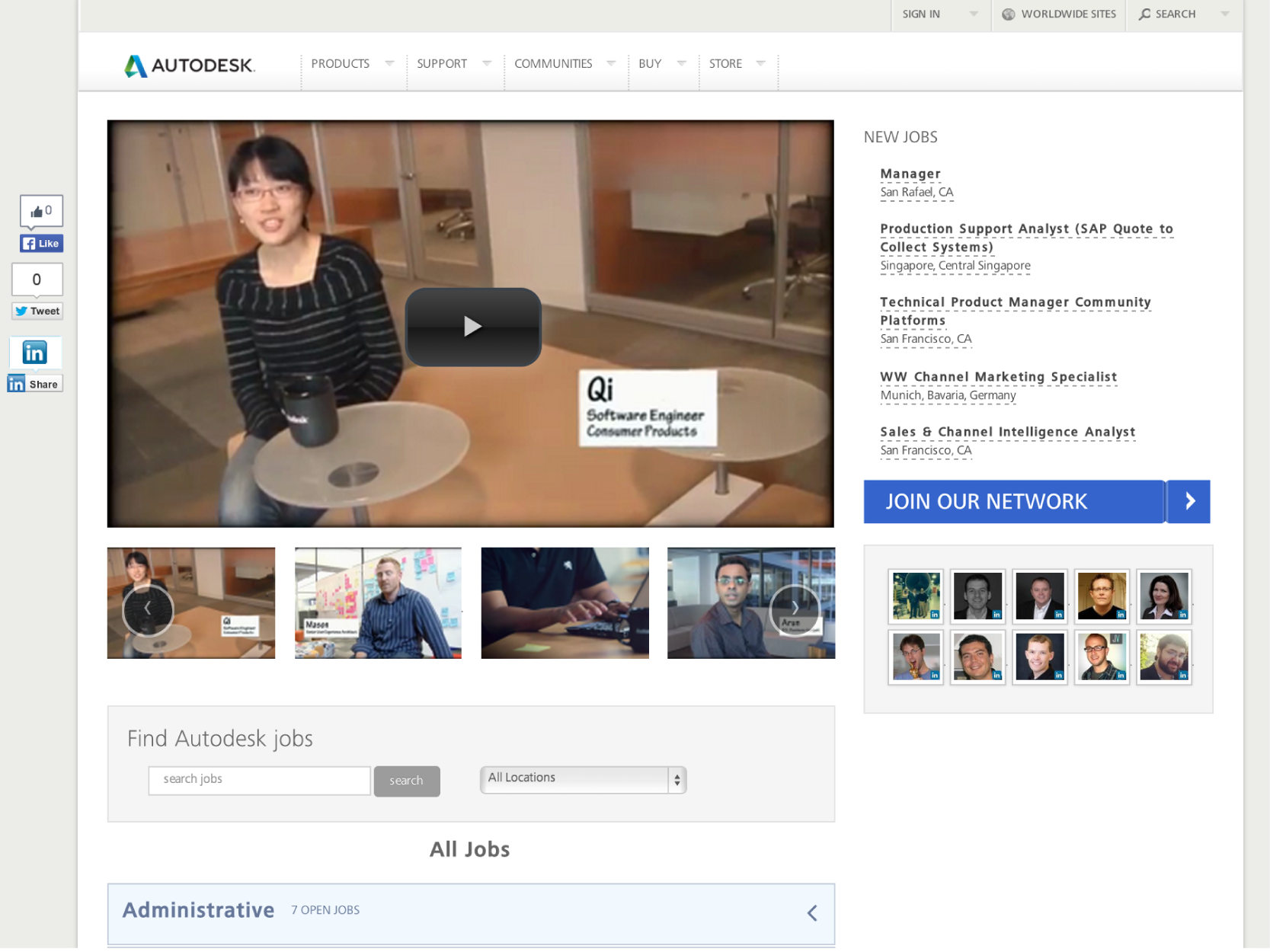1270x952 pixels.
Task: Open the Manager job listing
Action: pos(910,174)
